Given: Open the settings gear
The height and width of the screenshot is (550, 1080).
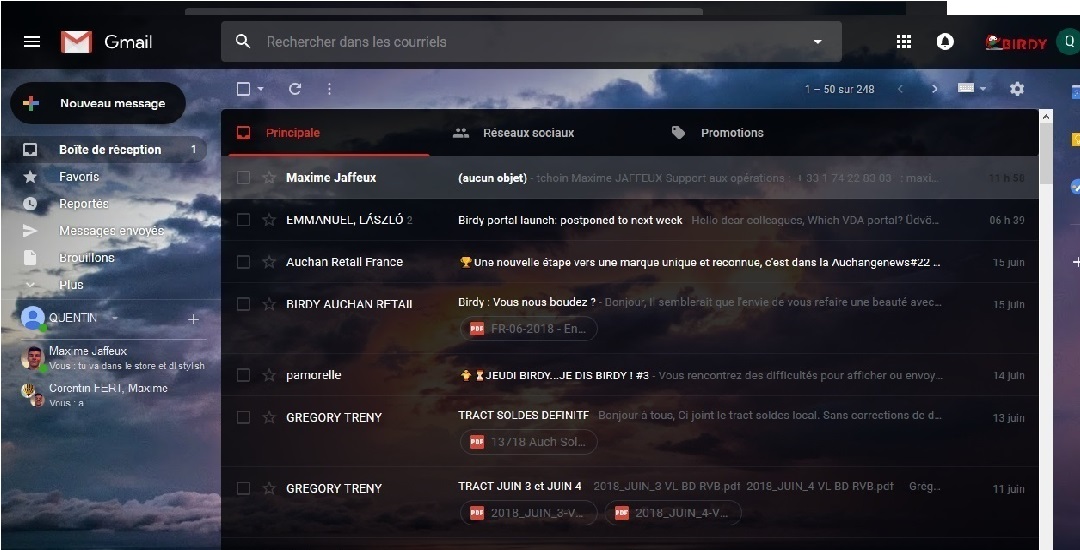Looking at the screenshot, I should tap(1017, 89).
